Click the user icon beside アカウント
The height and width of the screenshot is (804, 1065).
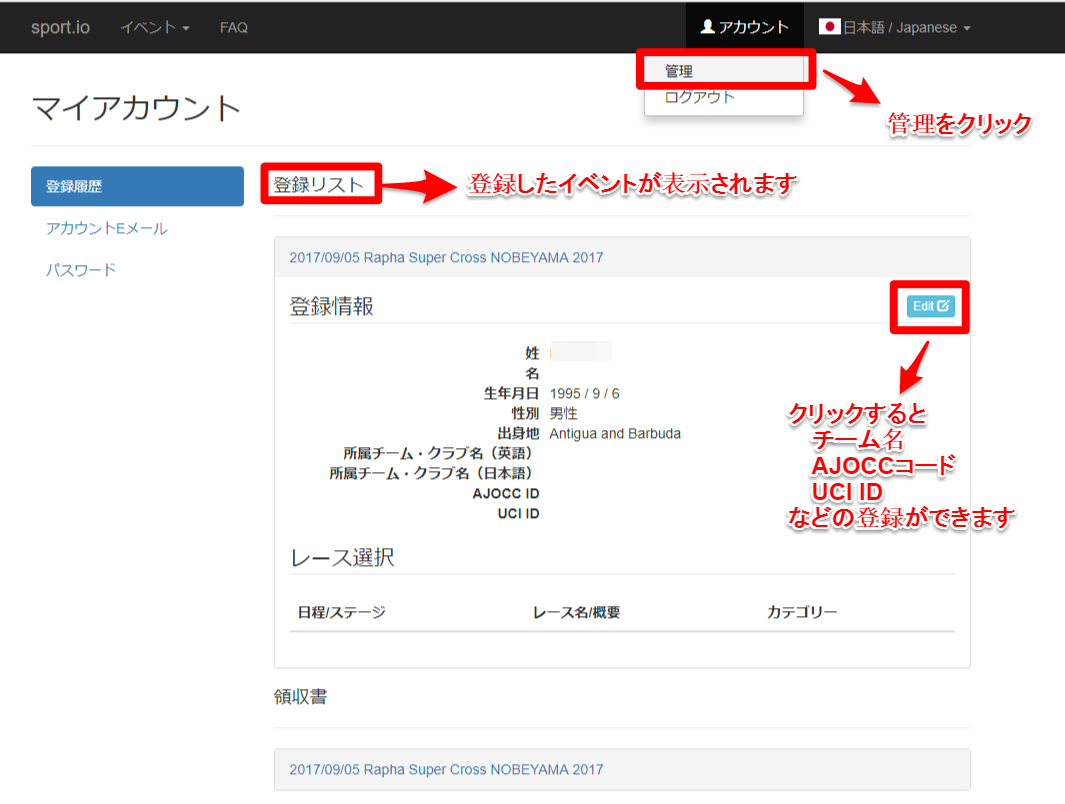click(708, 28)
